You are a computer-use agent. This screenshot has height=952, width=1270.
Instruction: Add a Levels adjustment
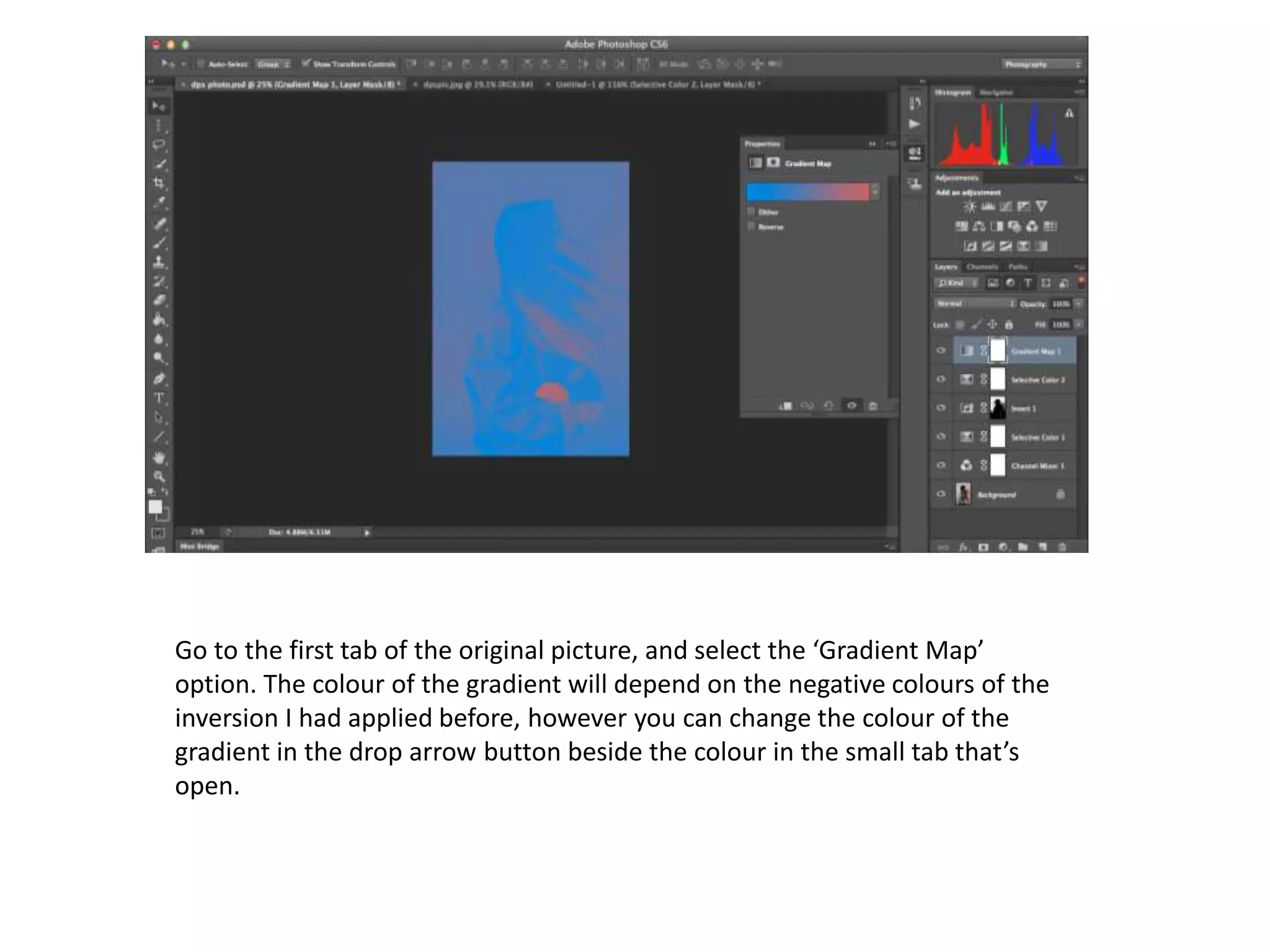pyautogui.click(x=988, y=206)
